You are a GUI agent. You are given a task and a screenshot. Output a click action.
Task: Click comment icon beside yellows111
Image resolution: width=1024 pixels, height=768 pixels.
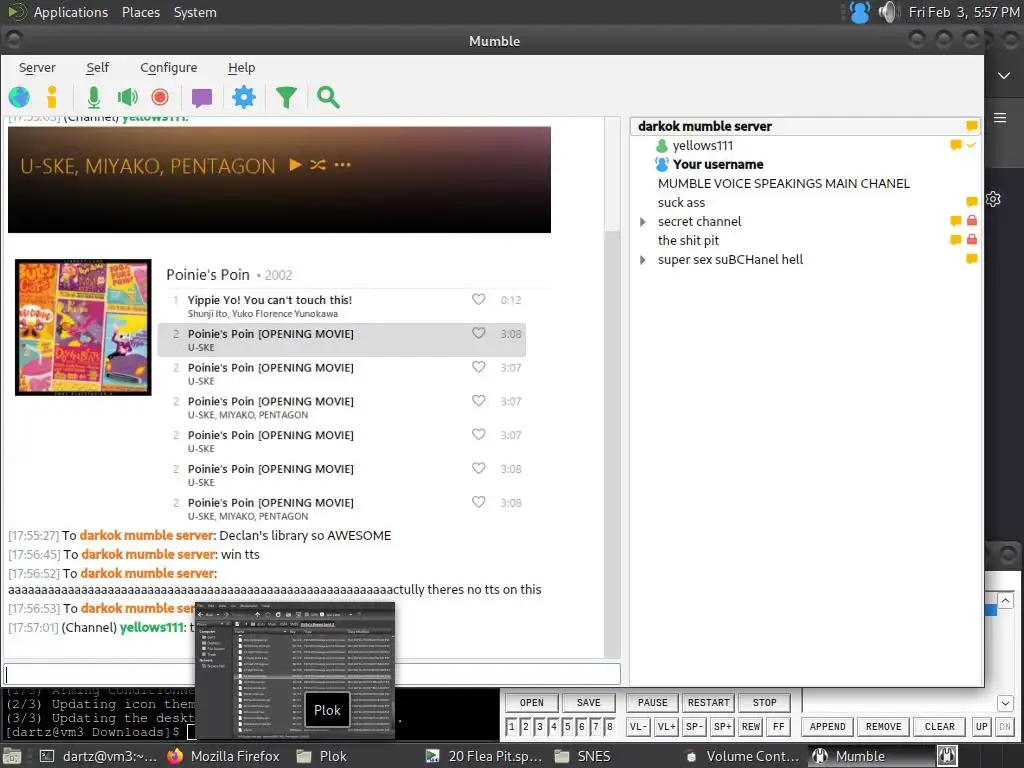tap(955, 145)
